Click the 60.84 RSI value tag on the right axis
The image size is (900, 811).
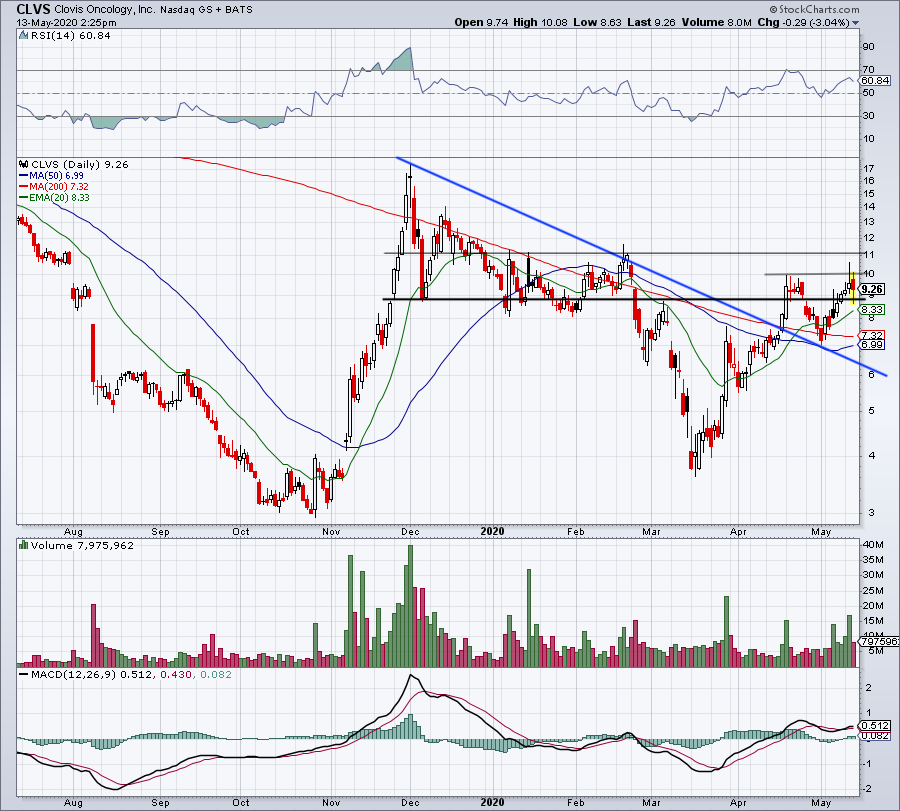(x=875, y=80)
